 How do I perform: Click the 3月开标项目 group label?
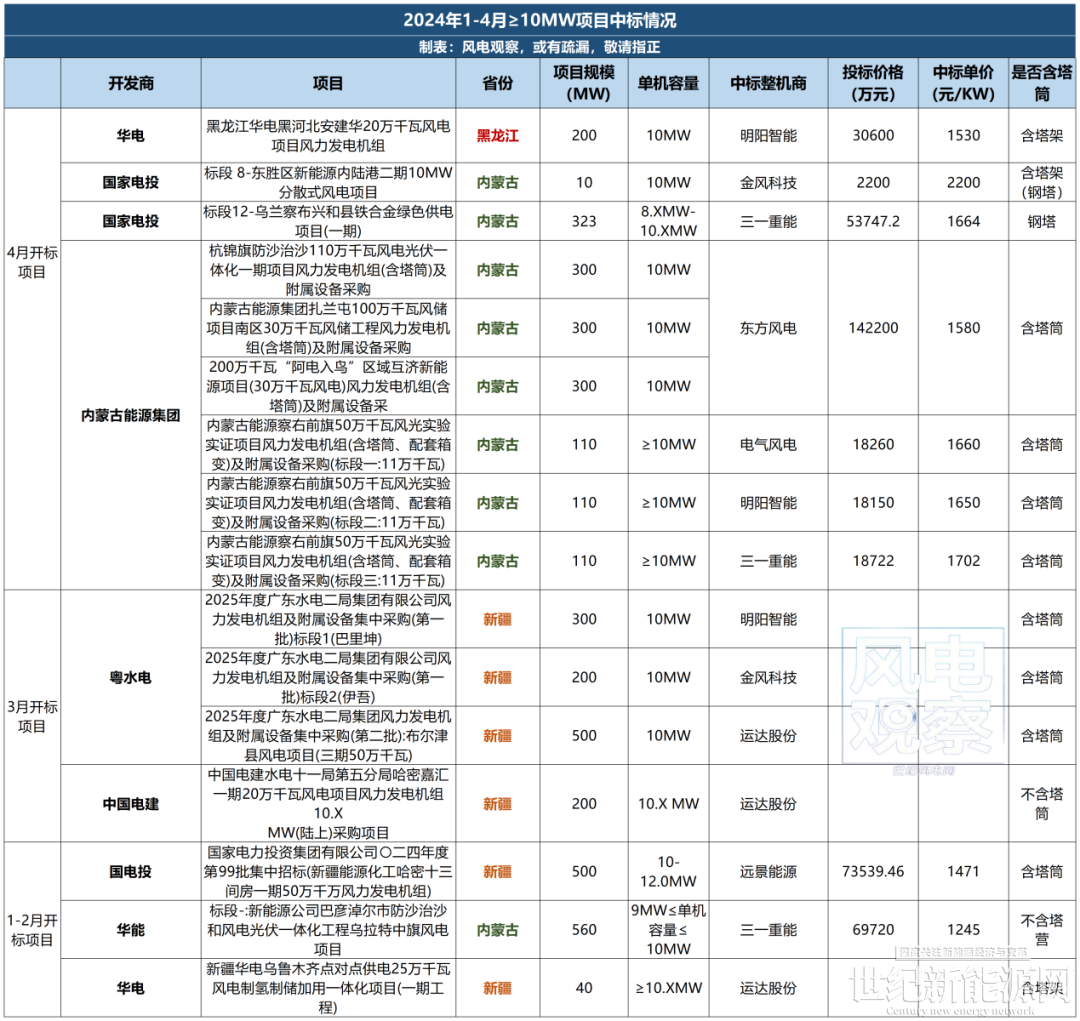coord(32,716)
